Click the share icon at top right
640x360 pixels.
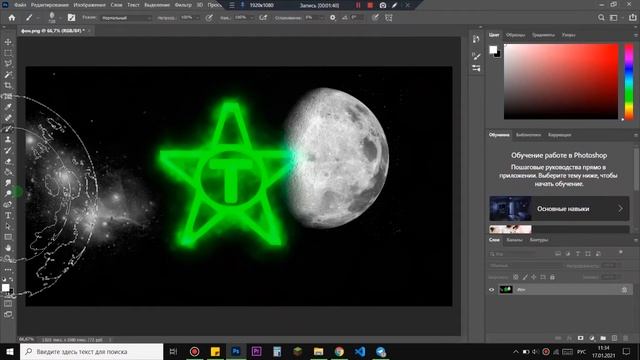click(x=633, y=18)
